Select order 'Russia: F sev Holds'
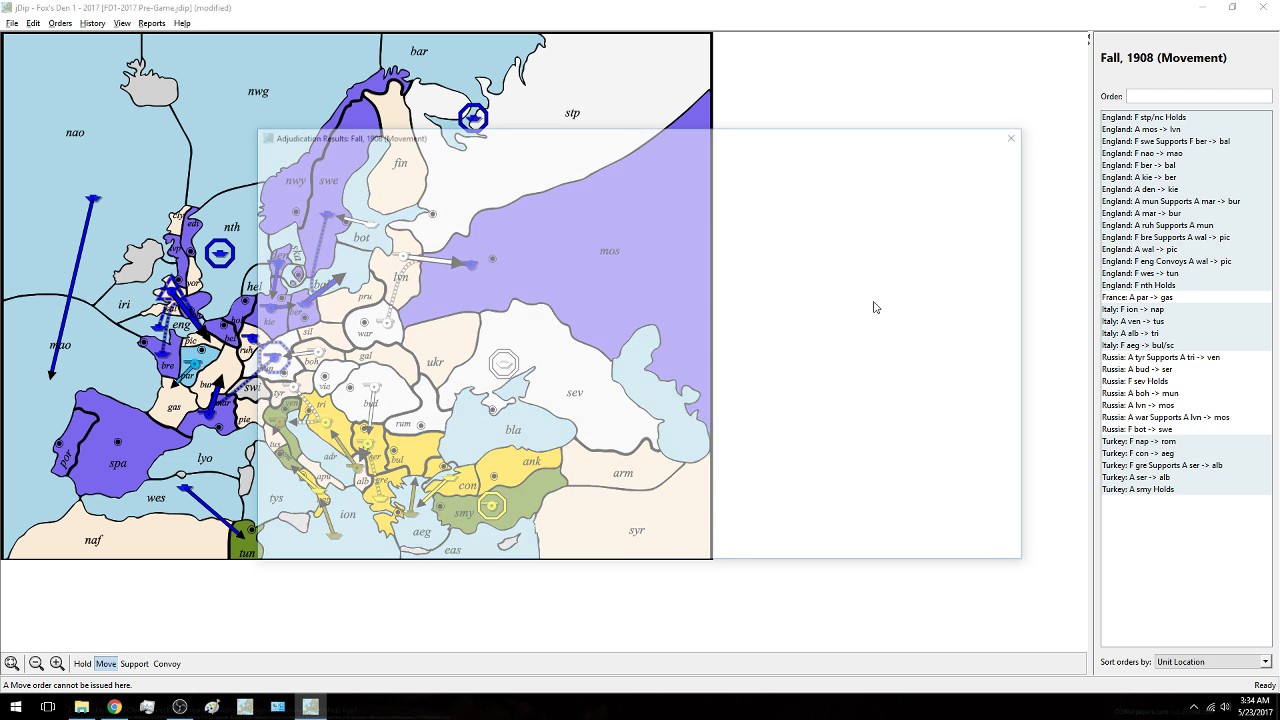The image size is (1280, 720). click(x=1186, y=381)
